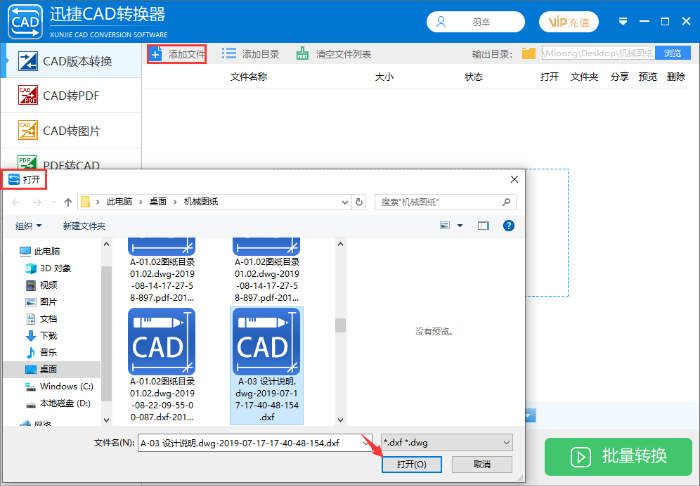700x486 pixels.
Task: Click the search magnifier icon
Action: (506, 202)
